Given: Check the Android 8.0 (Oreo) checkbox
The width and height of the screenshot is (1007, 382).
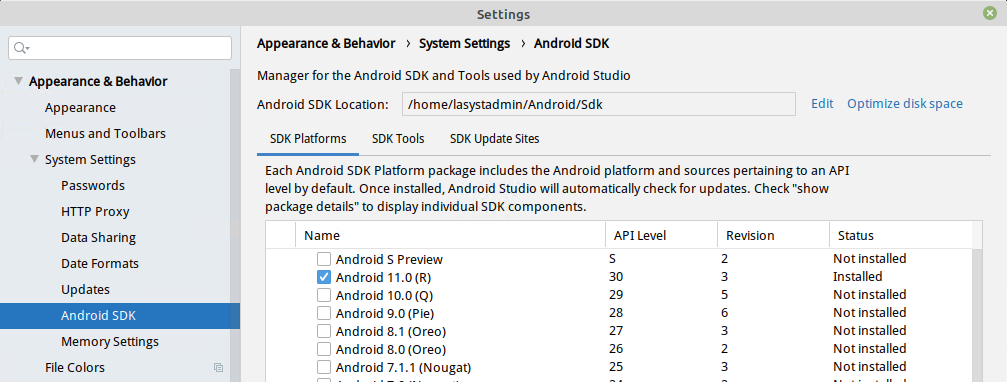Looking at the screenshot, I should [324, 349].
